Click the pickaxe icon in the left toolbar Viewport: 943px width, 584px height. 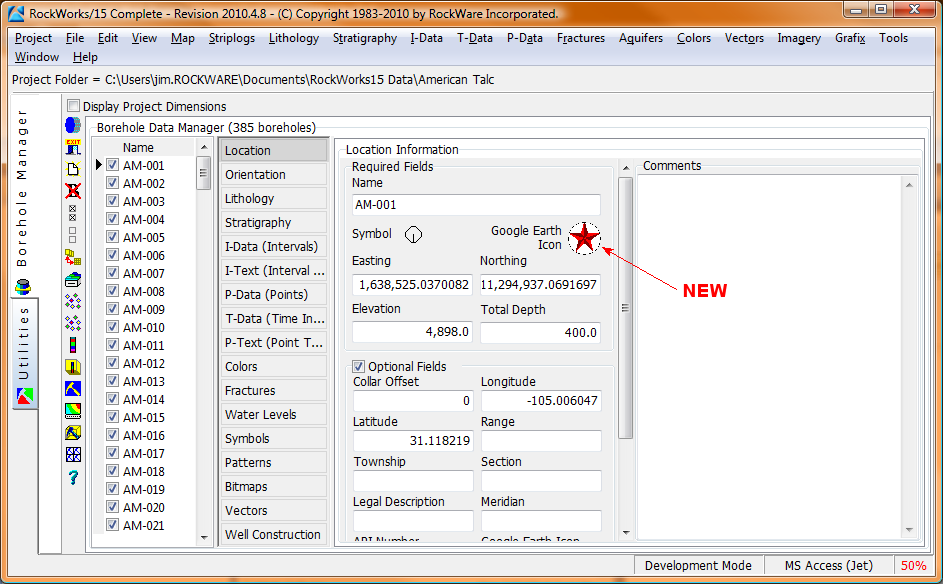[x=73, y=388]
